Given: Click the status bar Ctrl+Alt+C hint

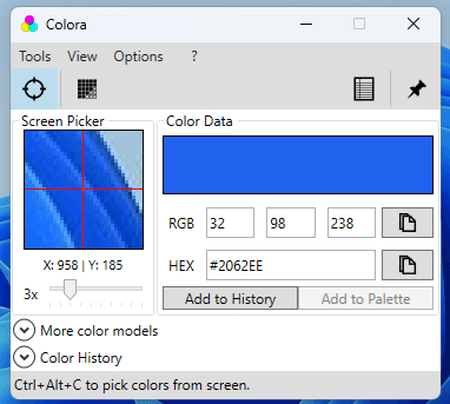Looking at the screenshot, I should pyautogui.click(x=132, y=385).
